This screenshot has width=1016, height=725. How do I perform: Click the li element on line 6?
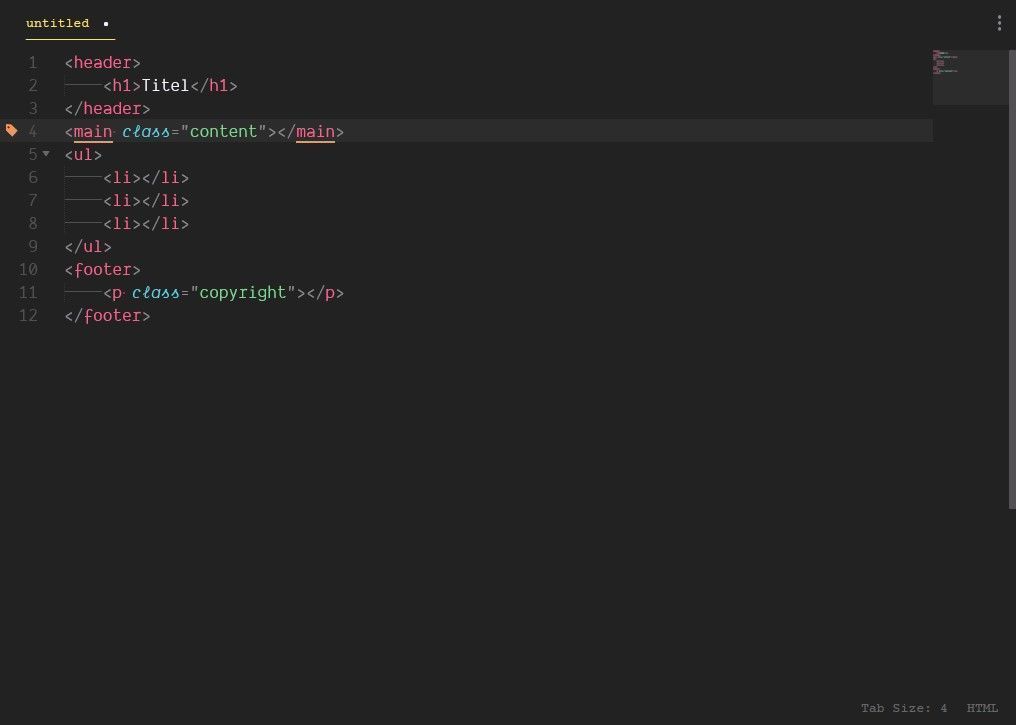(x=146, y=178)
